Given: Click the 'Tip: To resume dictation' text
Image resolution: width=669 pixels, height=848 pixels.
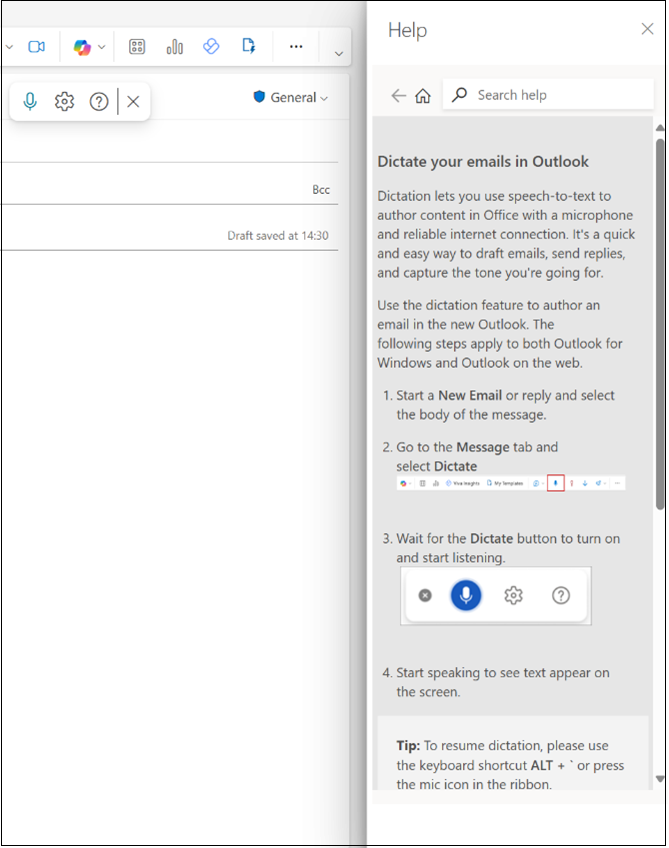Looking at the screenshot, I should point(510,765).
